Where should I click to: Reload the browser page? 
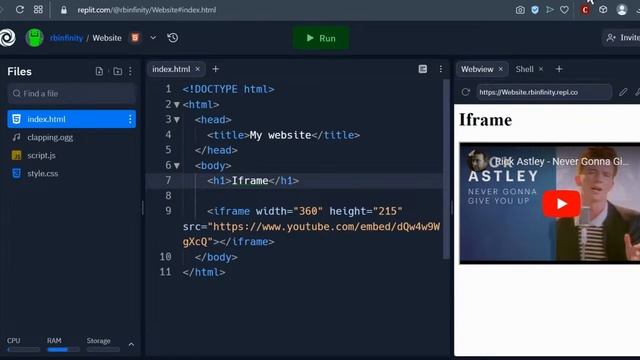20,9
